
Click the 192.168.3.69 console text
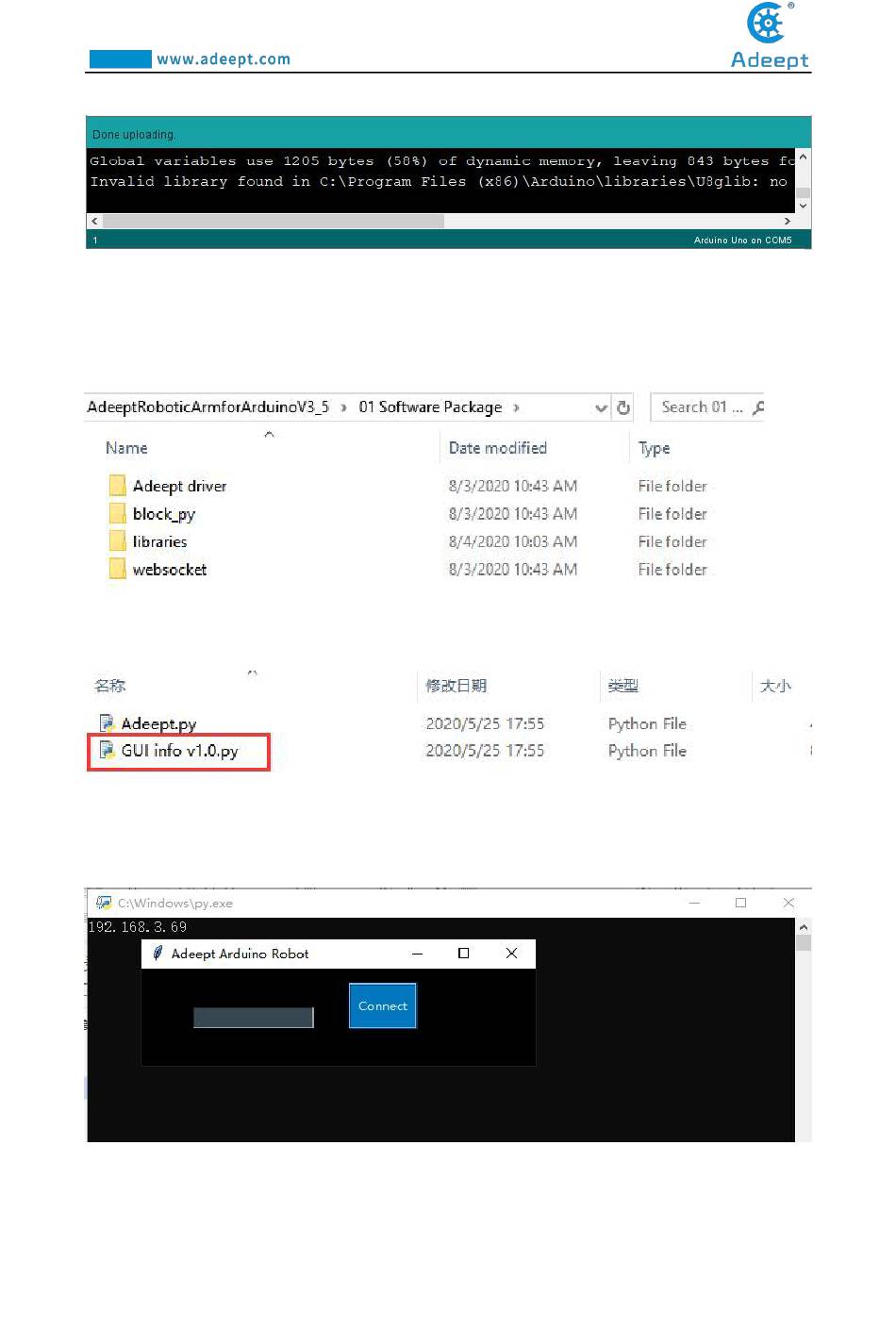click(x=138, y=927)
